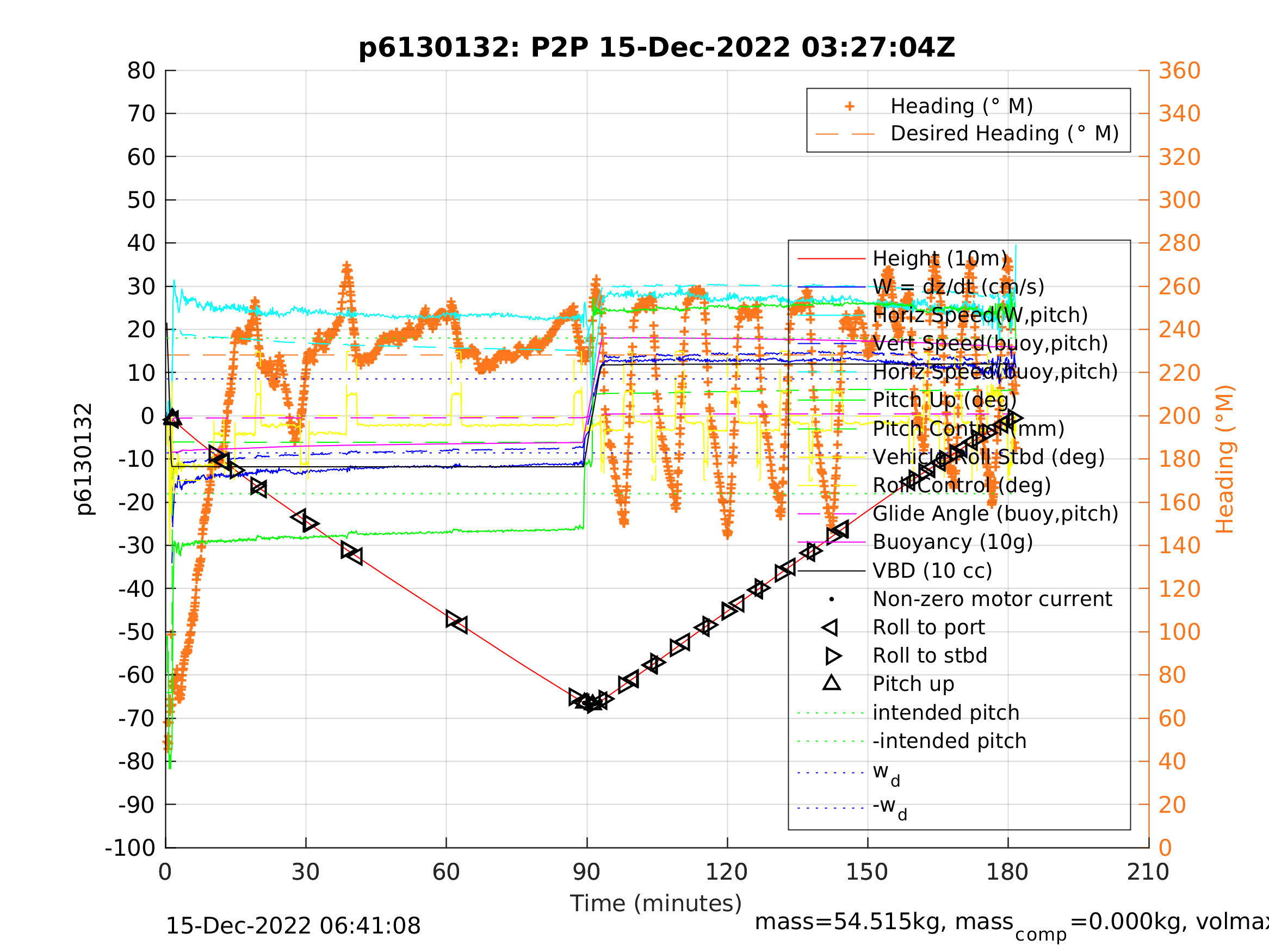Click the black VBD line sample in the legend

point(832,571)
